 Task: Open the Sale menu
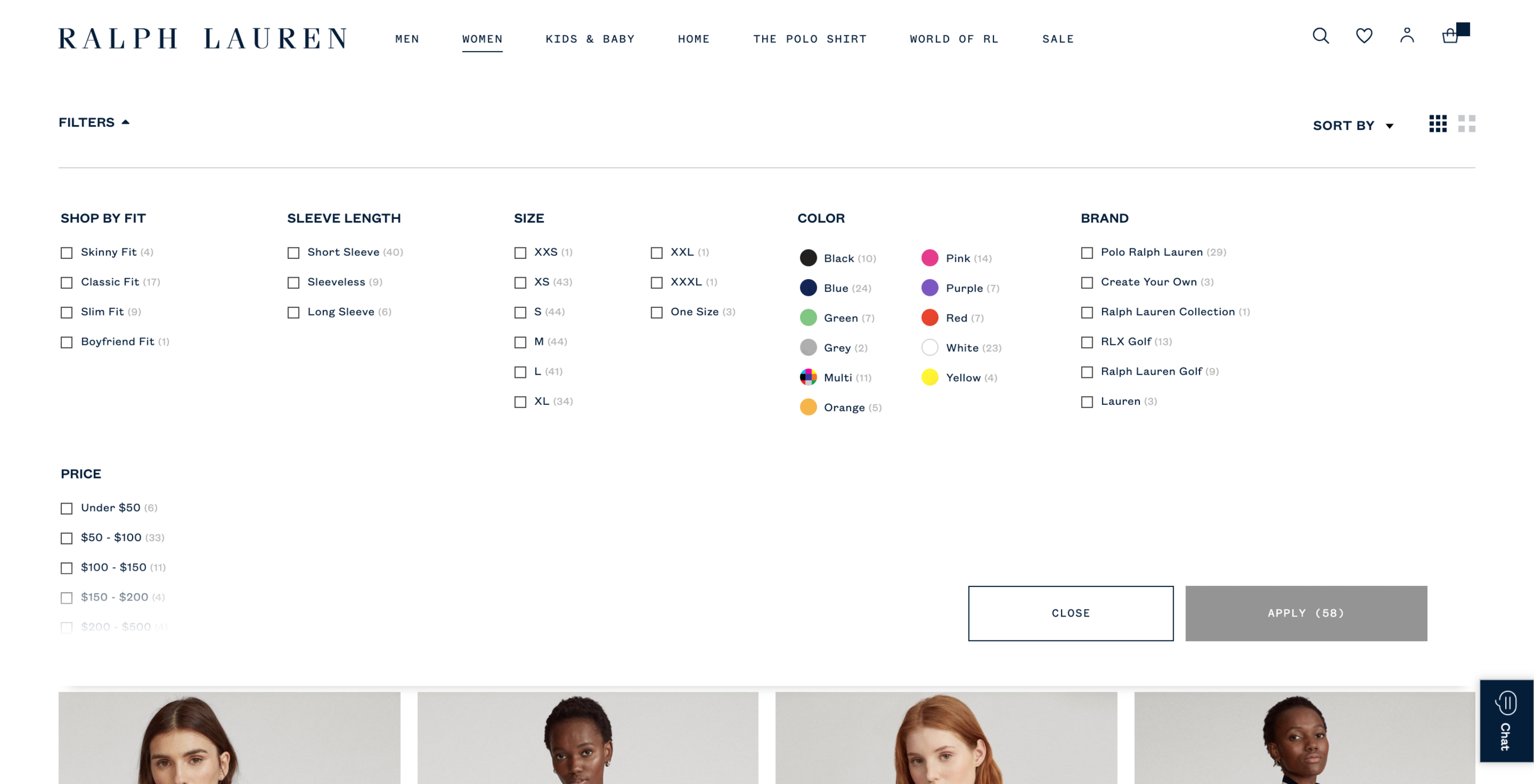point(1058,39)
